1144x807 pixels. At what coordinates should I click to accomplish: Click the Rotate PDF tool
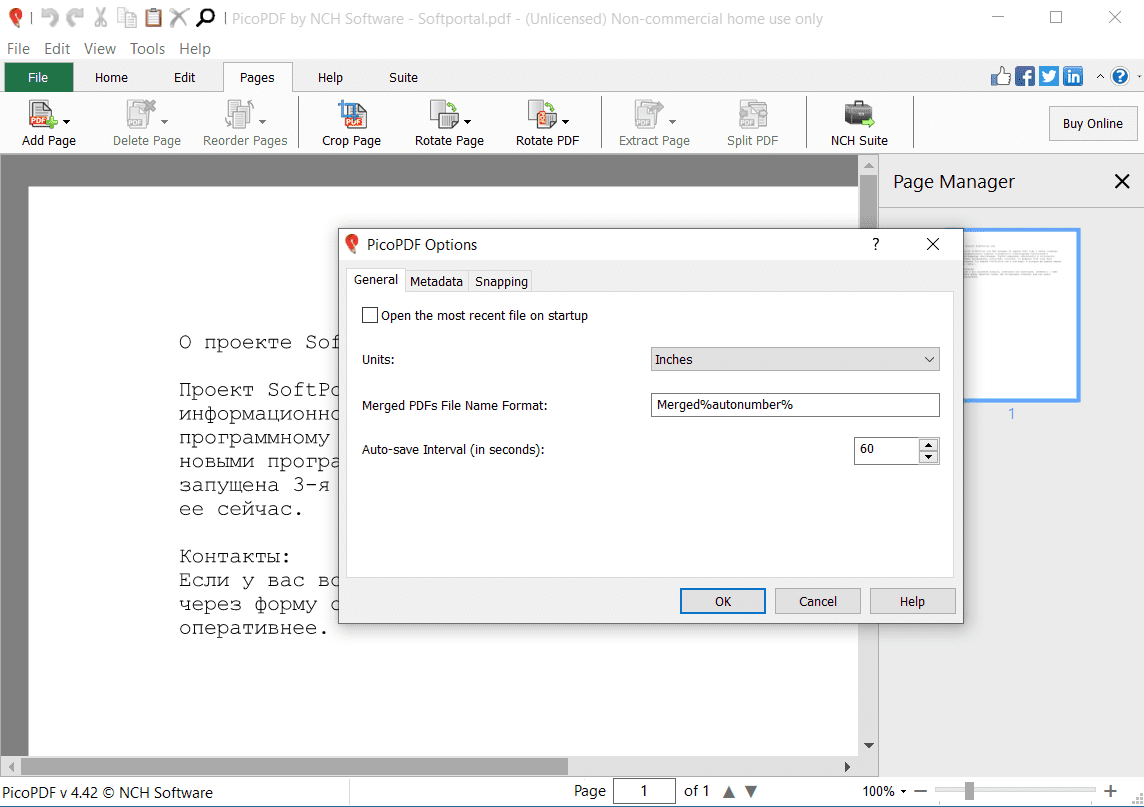pos(547,123)
